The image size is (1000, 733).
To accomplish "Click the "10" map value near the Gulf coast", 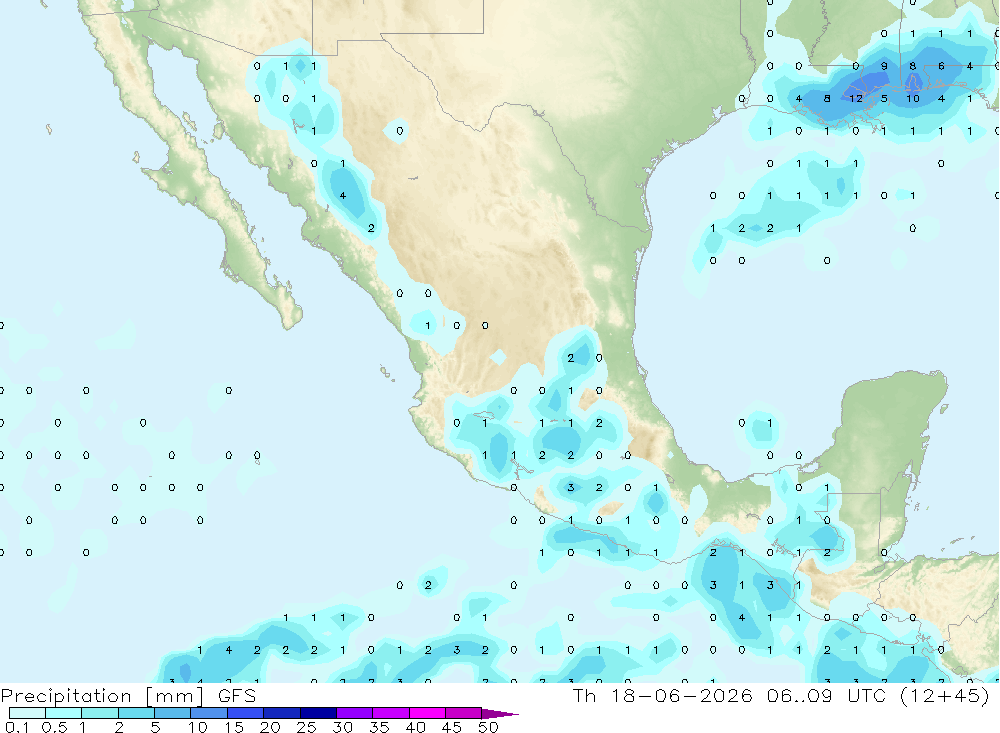I will coord(913,99).
